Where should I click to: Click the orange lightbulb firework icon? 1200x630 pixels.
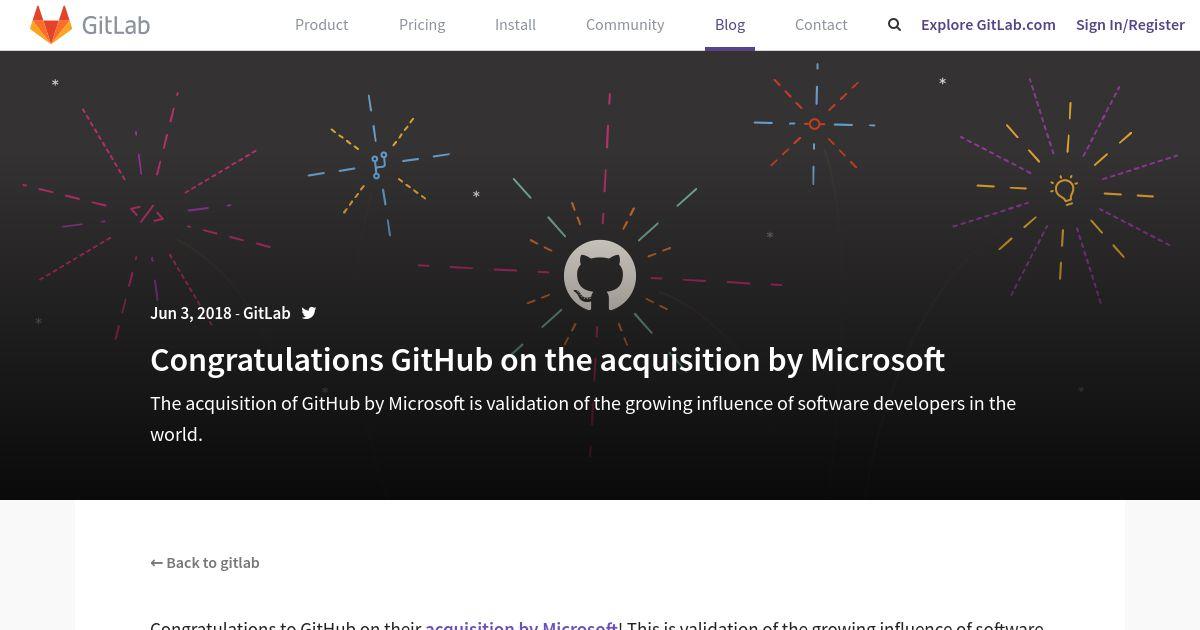pos(1065,189)
